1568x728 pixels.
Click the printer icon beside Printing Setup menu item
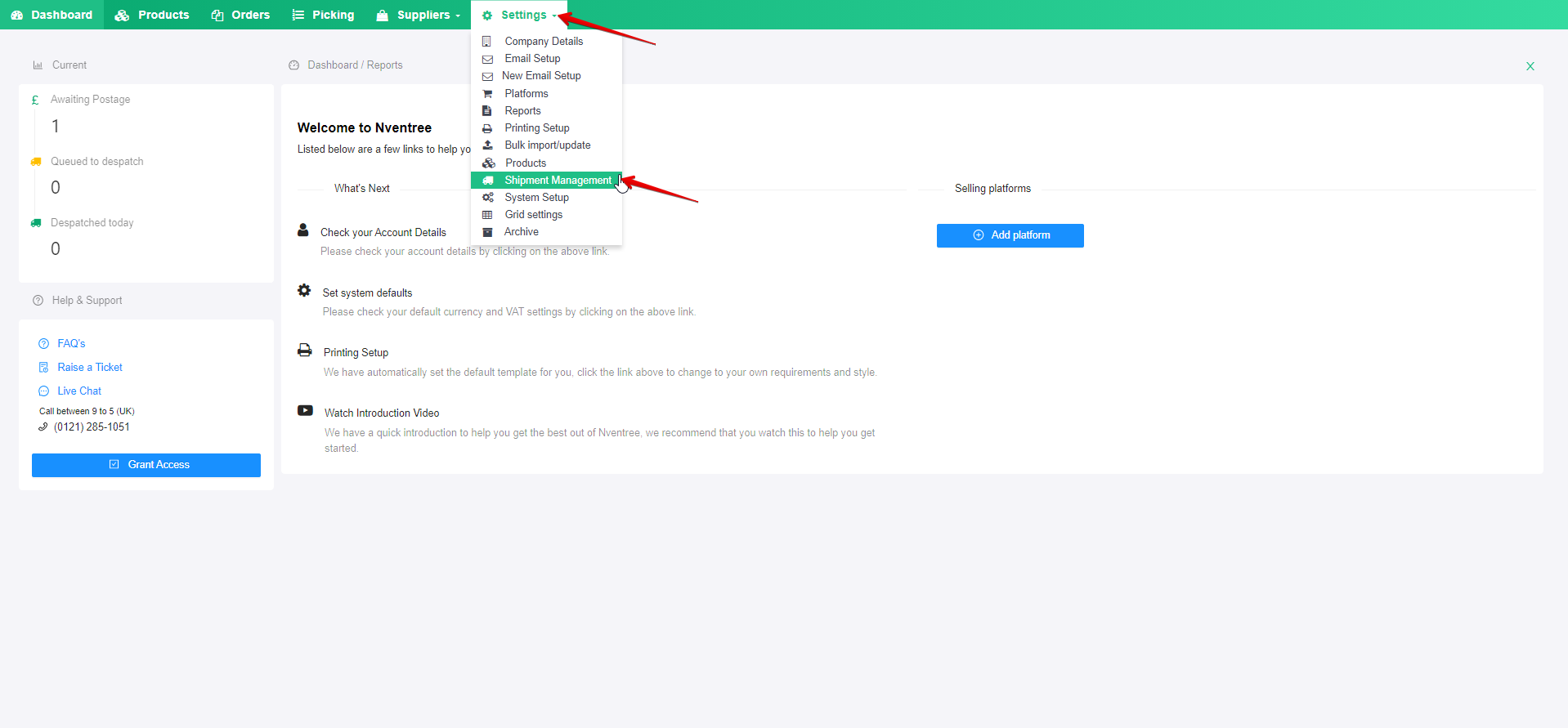coord(487,128)
